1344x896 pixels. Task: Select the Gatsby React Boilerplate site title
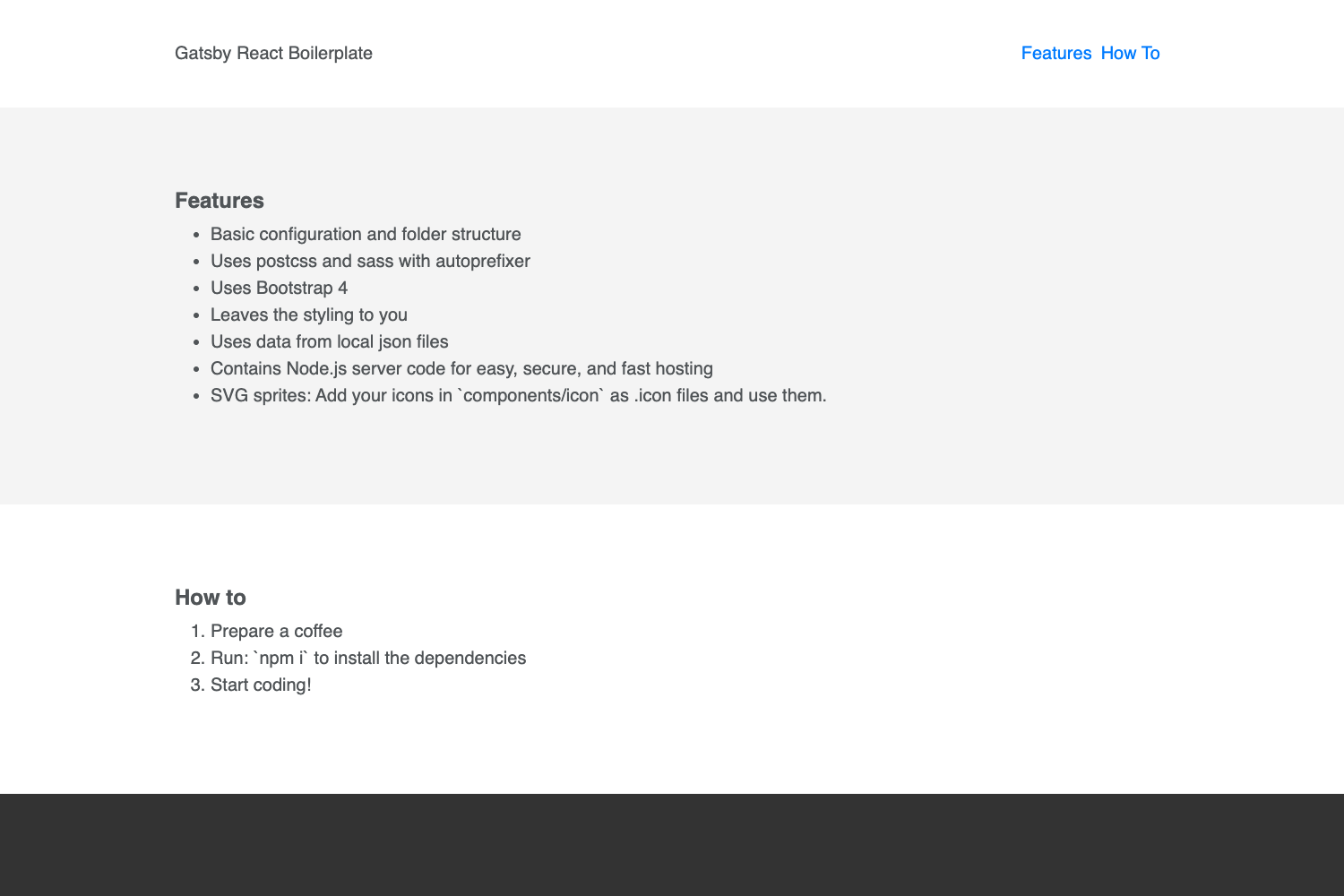274,54
